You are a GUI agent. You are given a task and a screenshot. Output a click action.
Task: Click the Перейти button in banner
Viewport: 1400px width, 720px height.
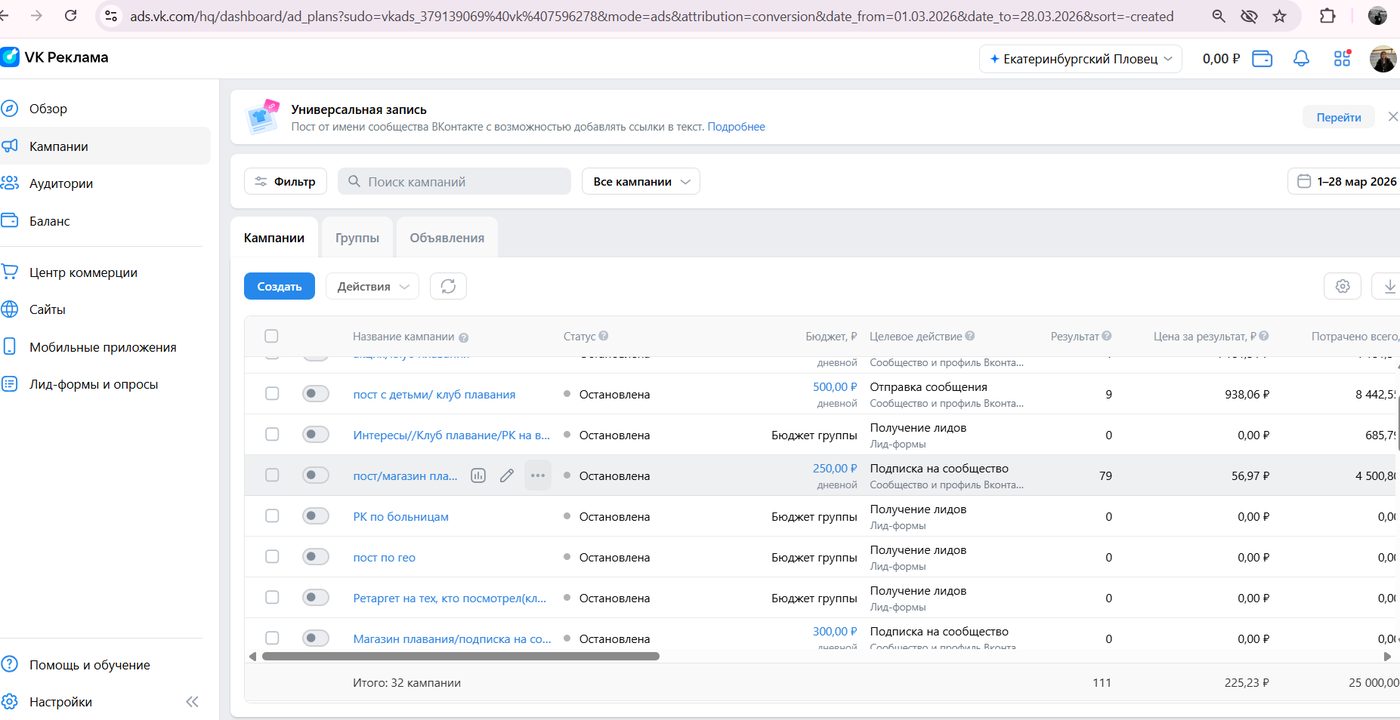pos(1339,117)
